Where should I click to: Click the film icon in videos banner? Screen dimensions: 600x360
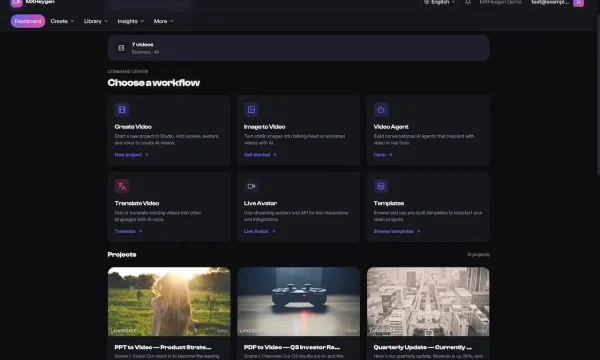[121, 48]
